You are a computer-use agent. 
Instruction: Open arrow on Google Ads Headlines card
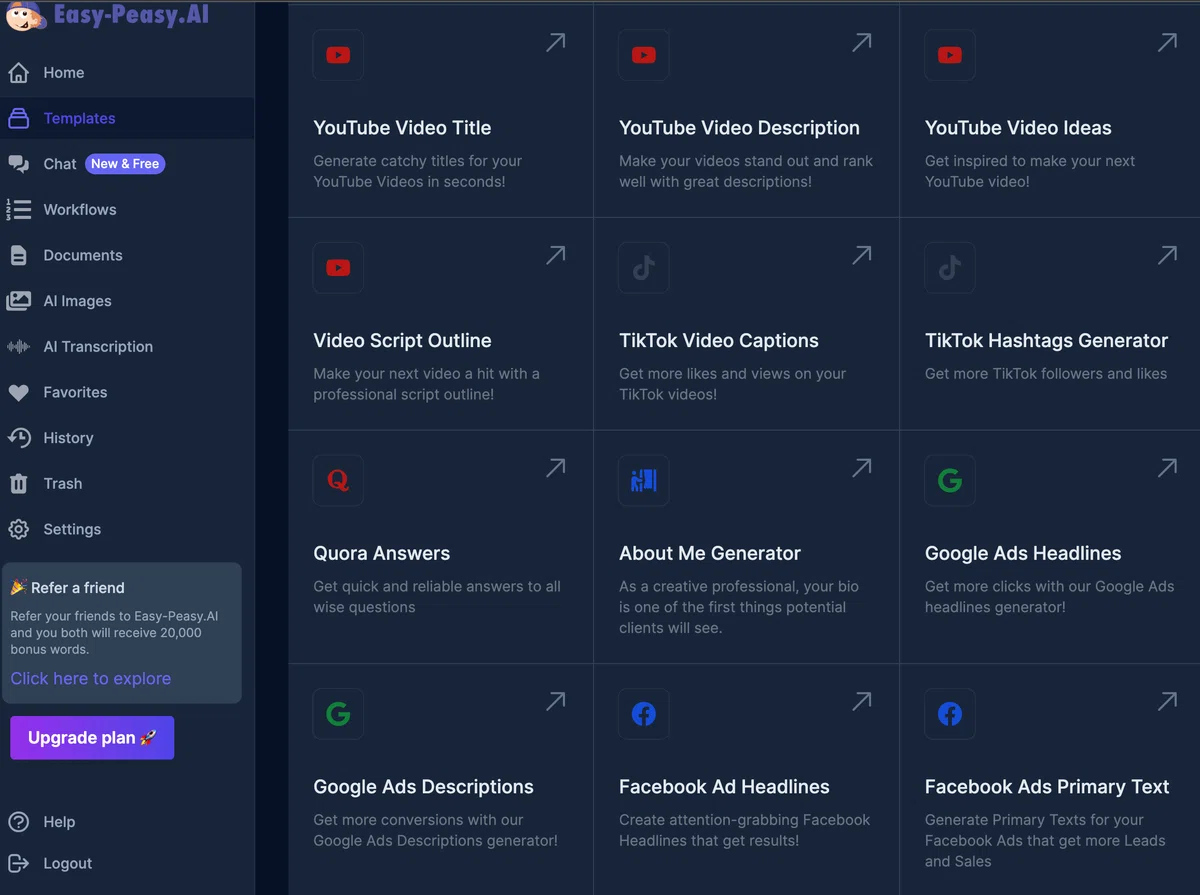(1167, 467)
